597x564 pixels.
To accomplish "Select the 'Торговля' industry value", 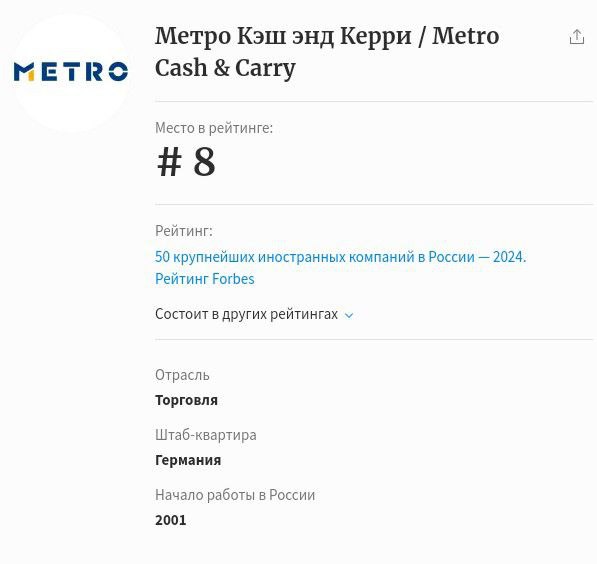I will tap(186, 400).
